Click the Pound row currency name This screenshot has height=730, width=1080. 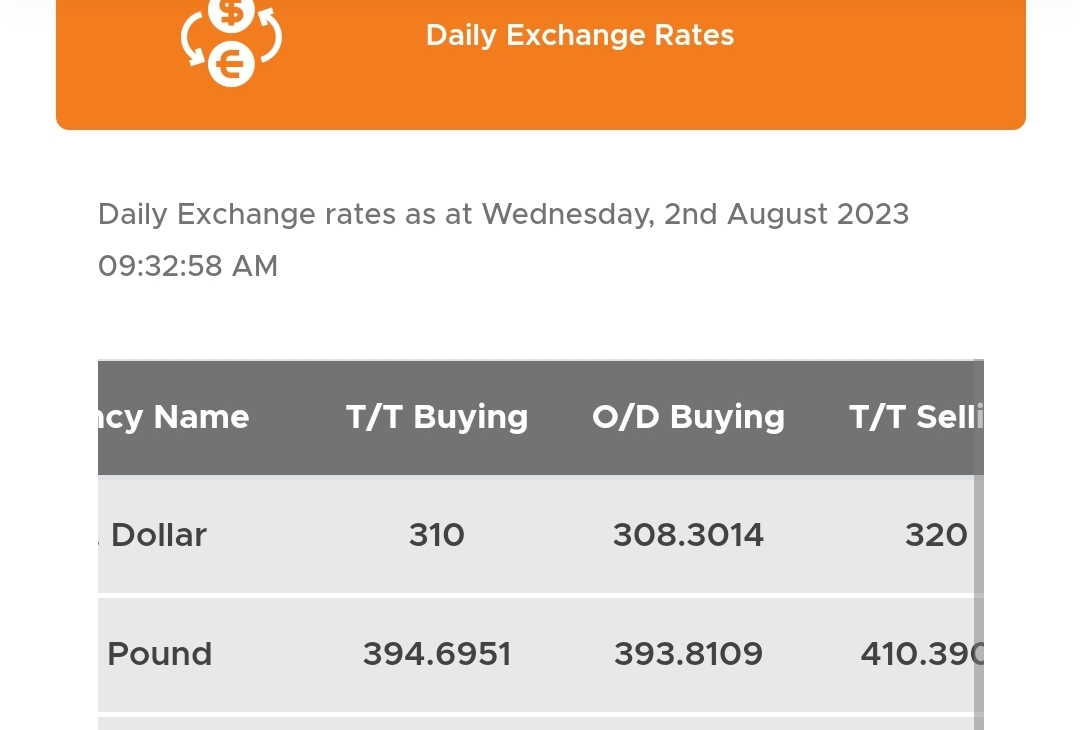[159, 654]
